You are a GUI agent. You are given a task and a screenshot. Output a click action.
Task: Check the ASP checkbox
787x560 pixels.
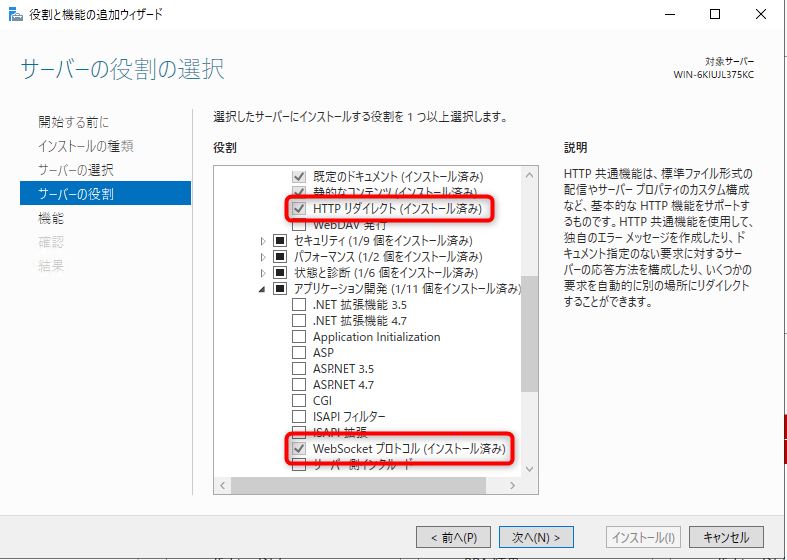click(298, 353)
